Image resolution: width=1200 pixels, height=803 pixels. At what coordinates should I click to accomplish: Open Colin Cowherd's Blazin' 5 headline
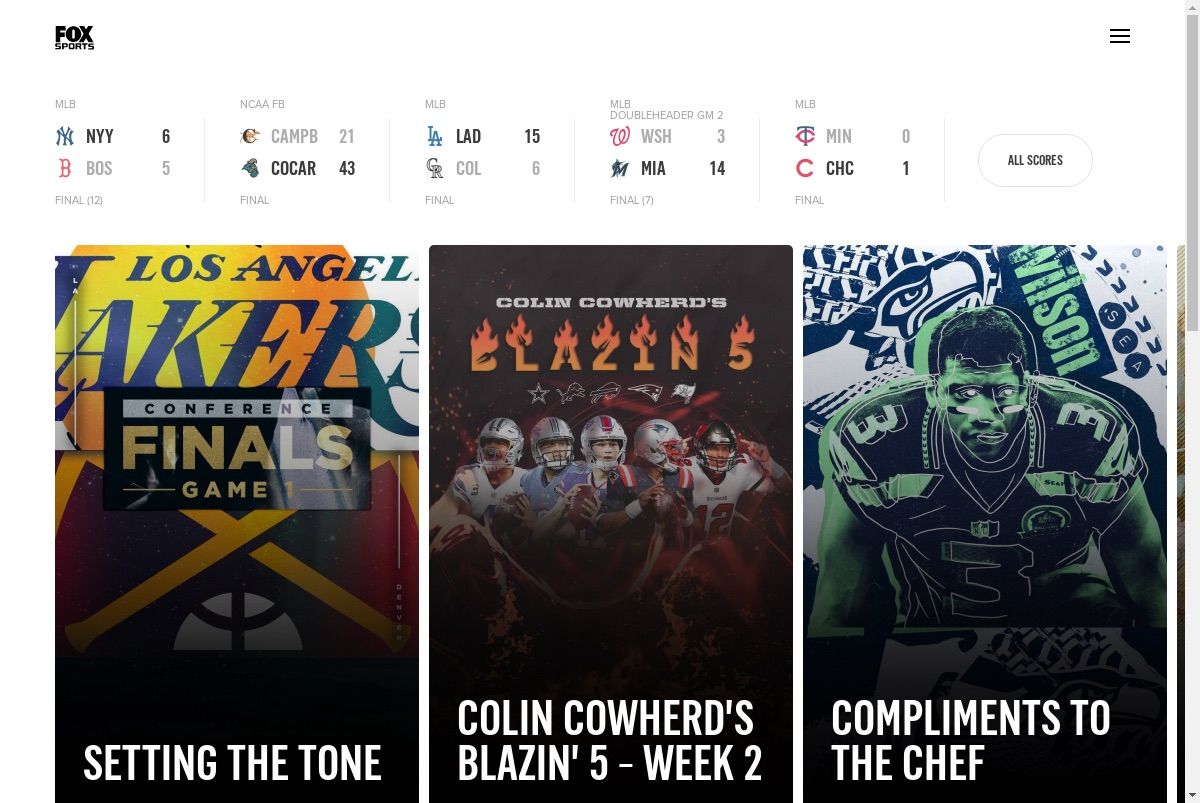(610, 740)
